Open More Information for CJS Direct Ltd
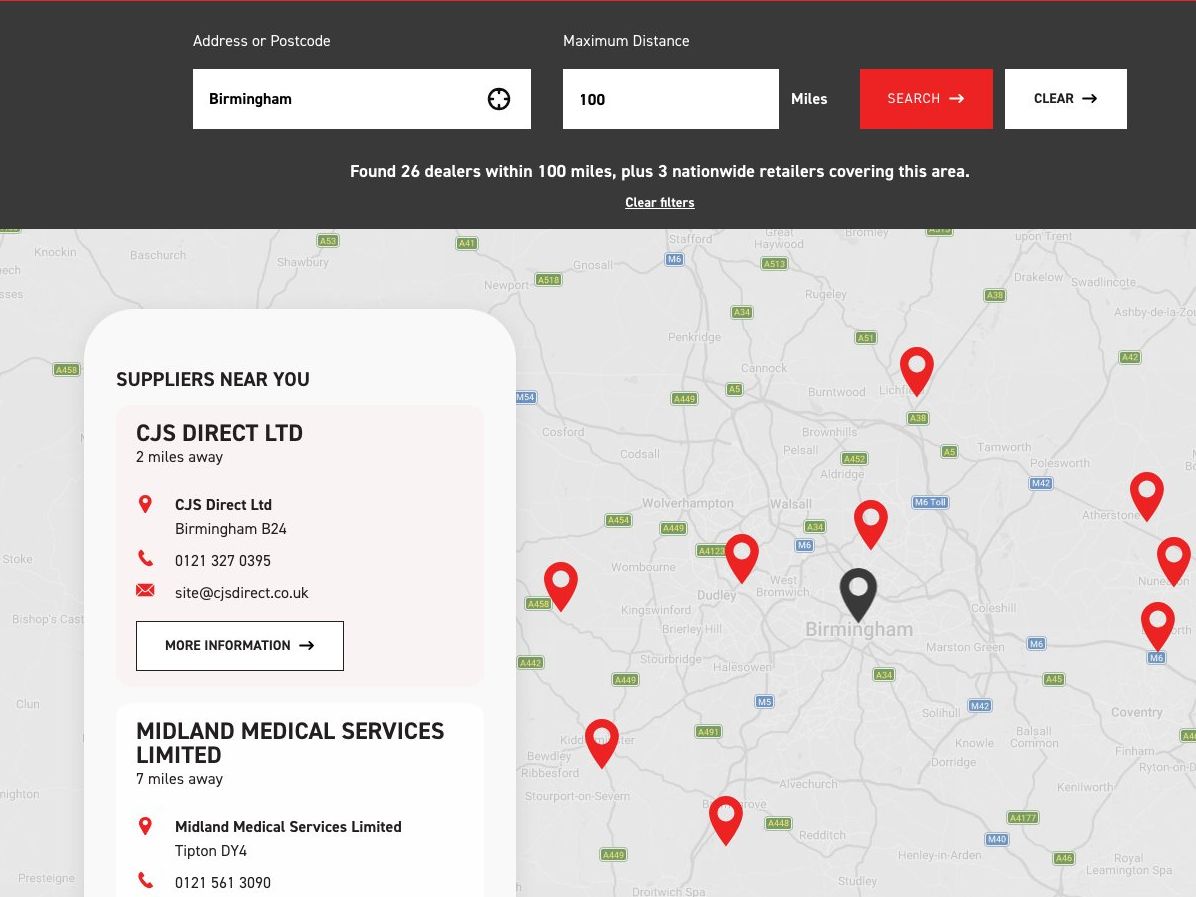The width and height of the screenshot is (1196, 897). coord(240,646)
